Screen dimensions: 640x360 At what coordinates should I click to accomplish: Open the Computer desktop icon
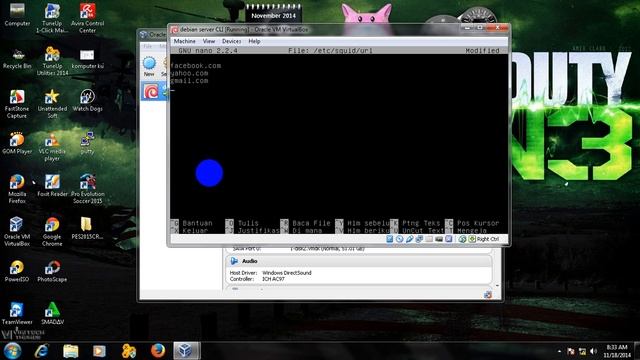pyautogui.click(x=17, y=15)
